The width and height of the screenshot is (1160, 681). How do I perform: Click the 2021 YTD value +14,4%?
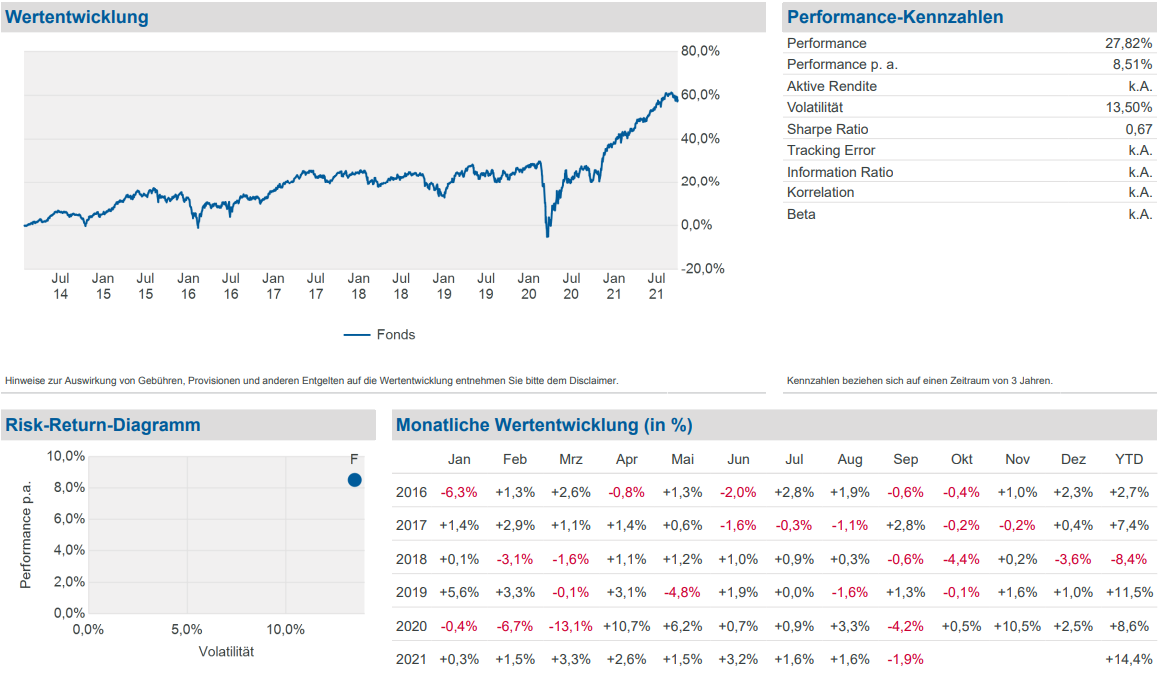[1129, 659]
